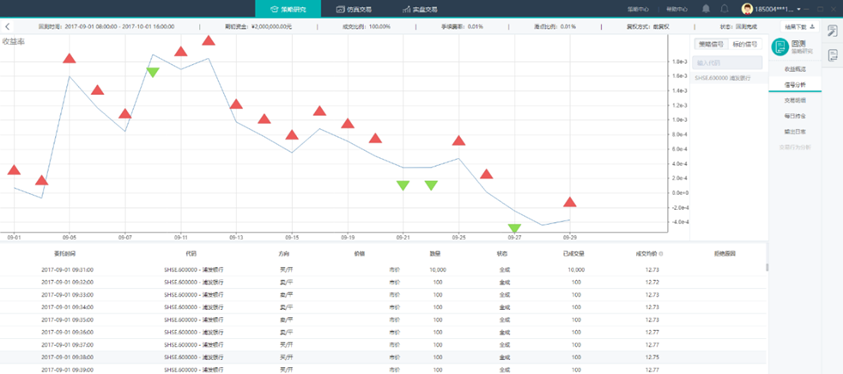Click the 委托时间 column header
Image resolution: width=843 pixels, height=374 pixels.
(65, 253)
